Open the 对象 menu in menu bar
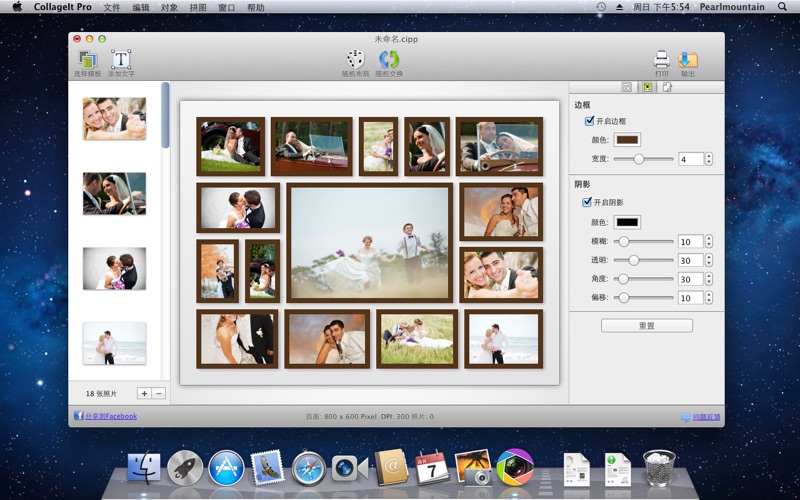The width and height of the screenshot is (800, 500). click(x=169, y=7)
